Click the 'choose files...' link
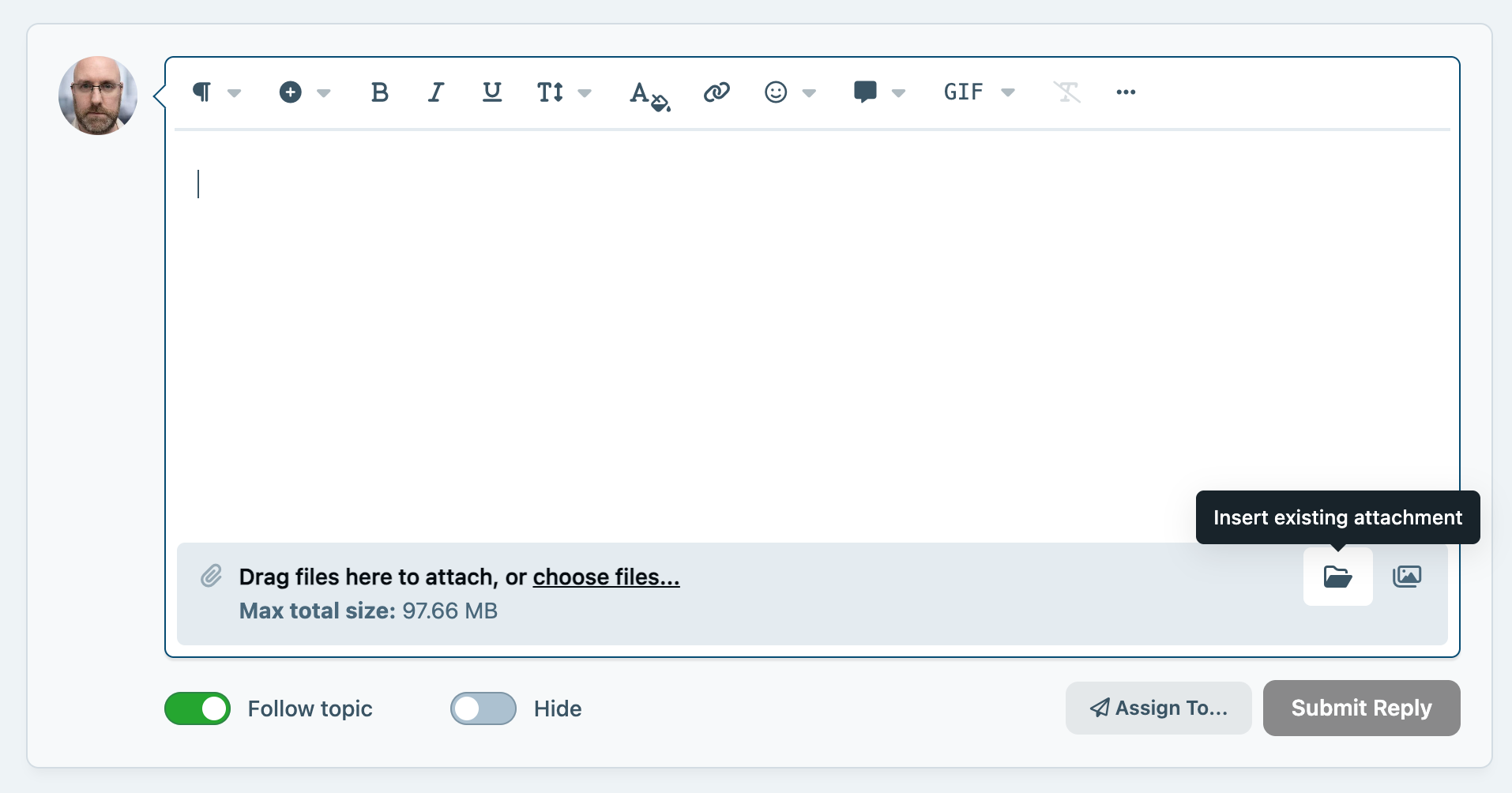 tap(606, 577)
